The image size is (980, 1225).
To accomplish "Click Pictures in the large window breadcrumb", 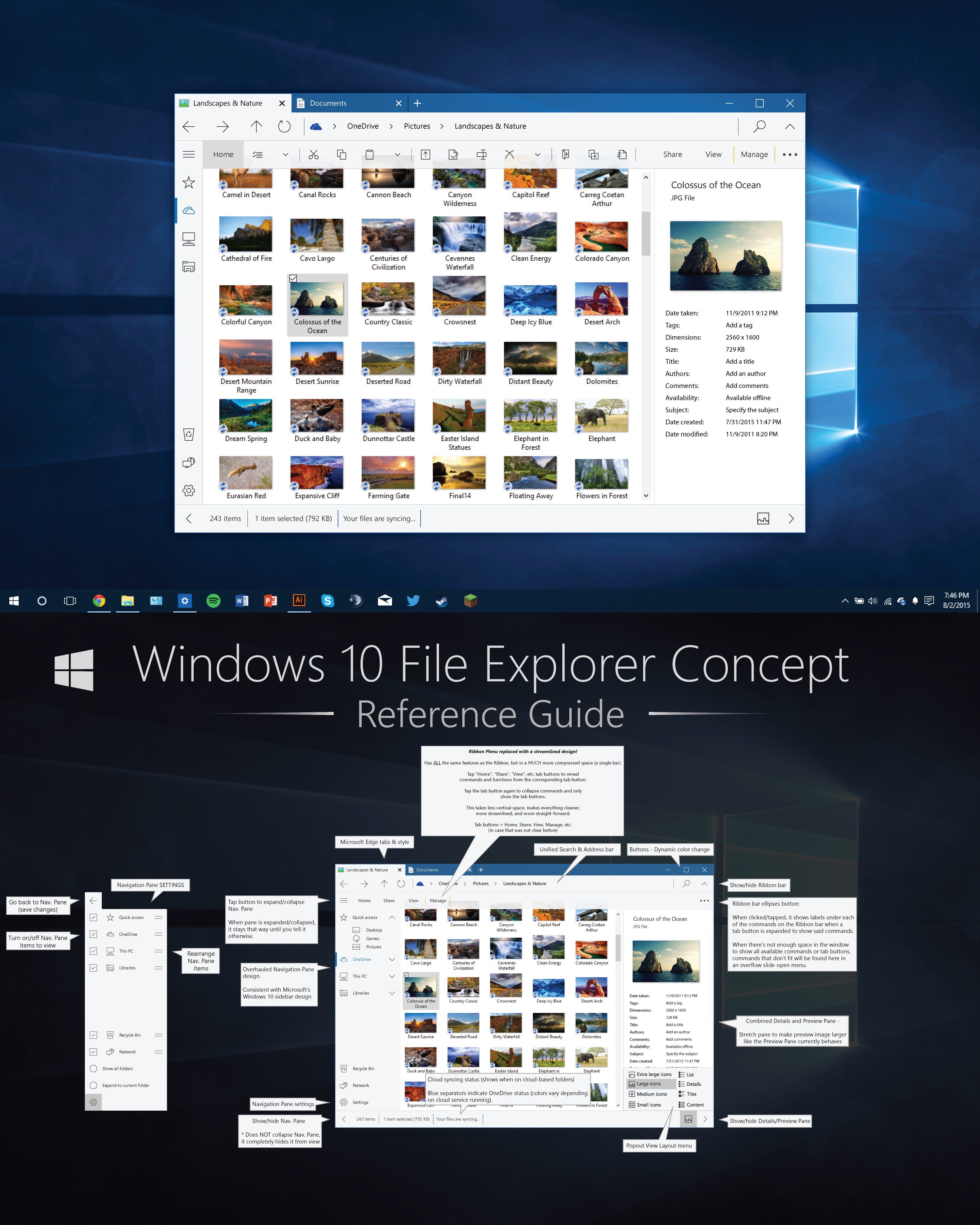I will [416, 126].
